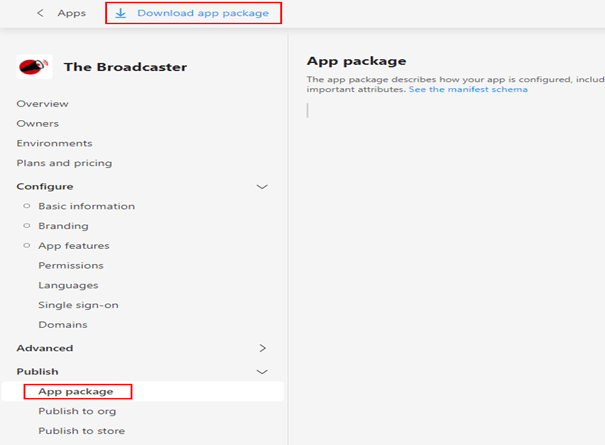The image size is (605, 445).
Task: Click the back chevron beside Apps
Action: point(40,13)
